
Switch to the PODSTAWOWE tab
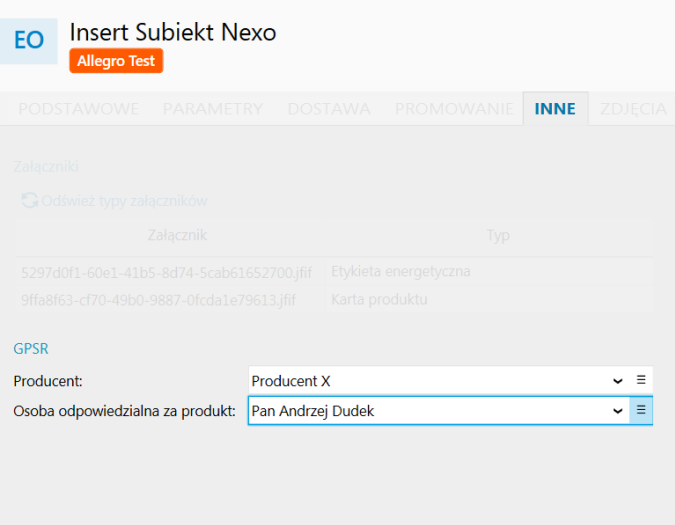[78, 109]
